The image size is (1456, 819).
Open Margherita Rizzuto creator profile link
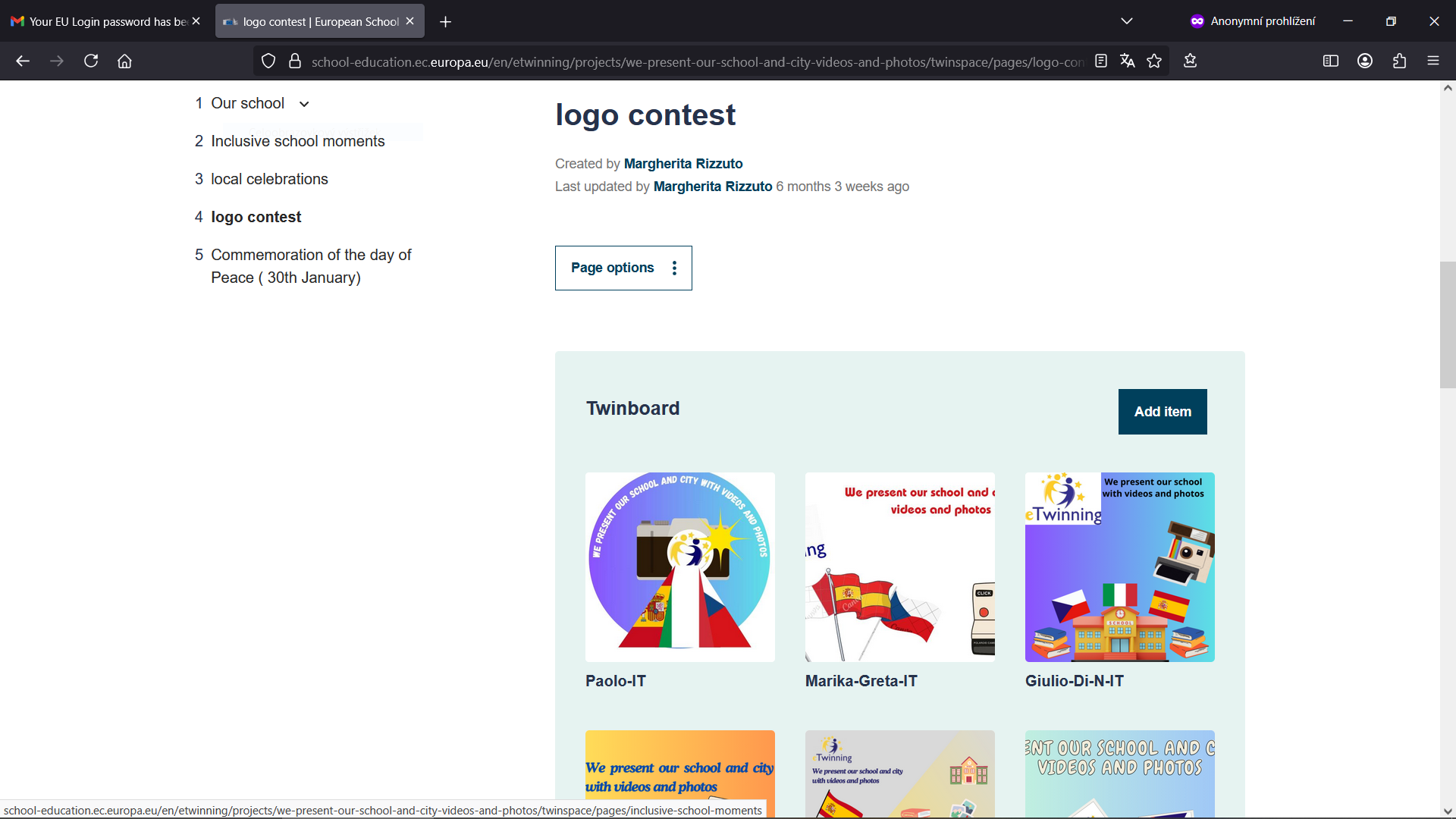pos(682,164)
